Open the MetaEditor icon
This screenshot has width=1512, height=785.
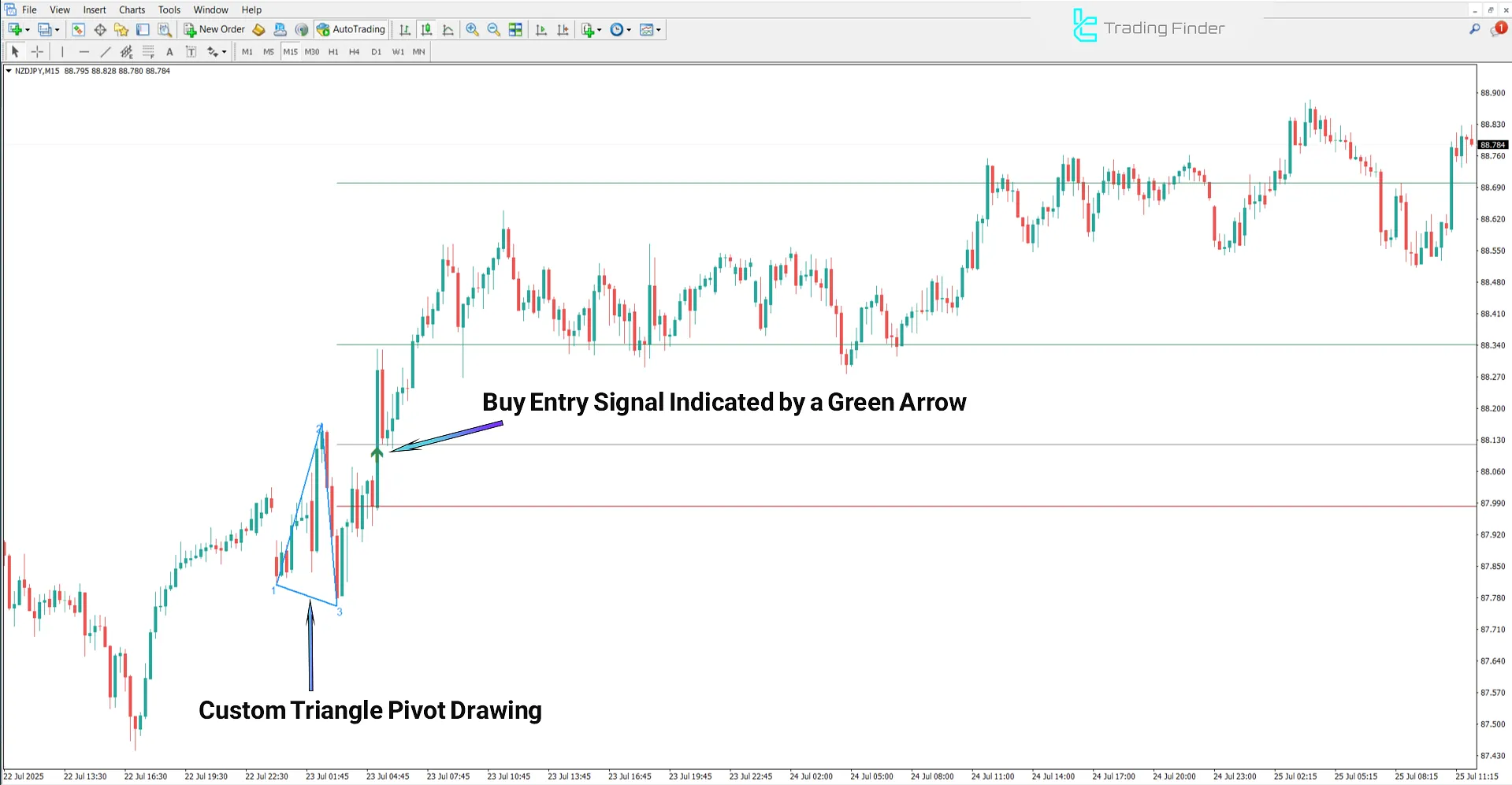(x=259, y=29)
